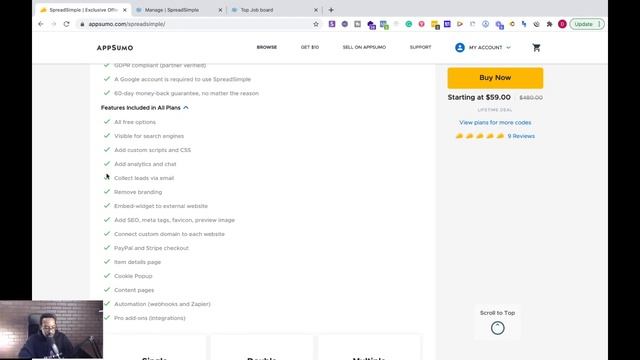
Task: Click the Grammarly green extension icon
Action: click(409, 24)
